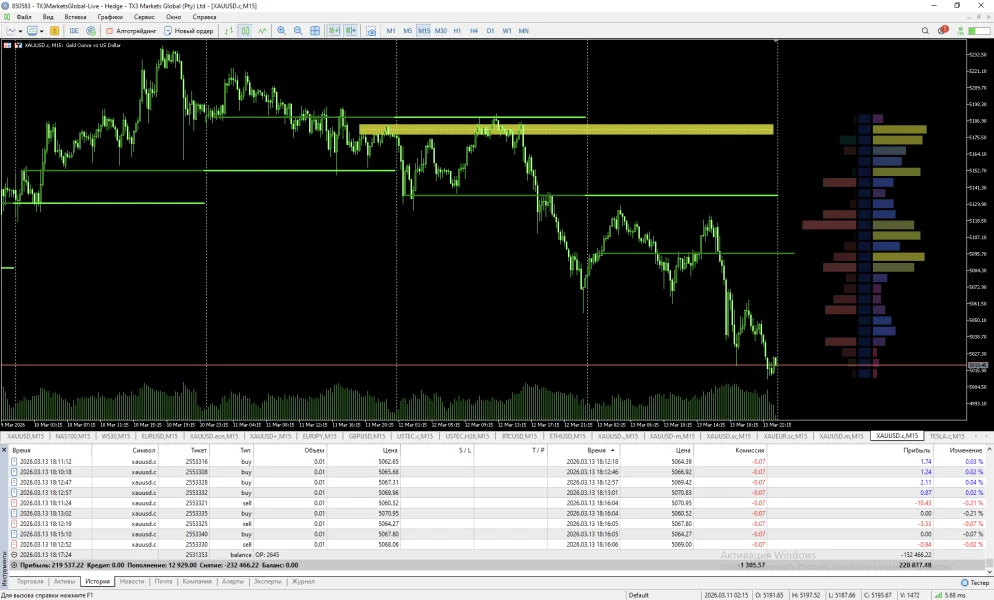This screenshot has width=994, height=600.
Task: Sort history by the Время close column
Action: (x=597, y=451)
